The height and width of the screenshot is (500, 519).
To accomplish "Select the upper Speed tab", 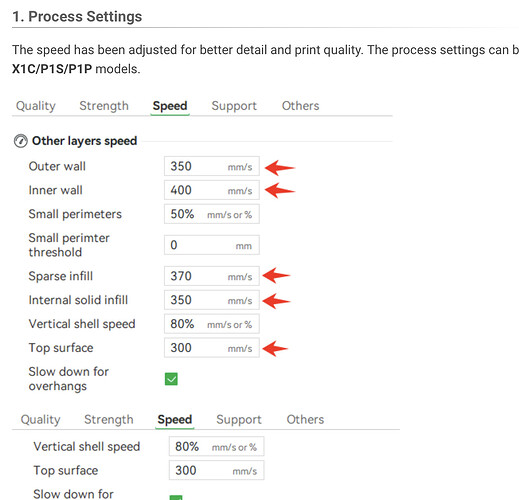I will [x=170, y=106].
